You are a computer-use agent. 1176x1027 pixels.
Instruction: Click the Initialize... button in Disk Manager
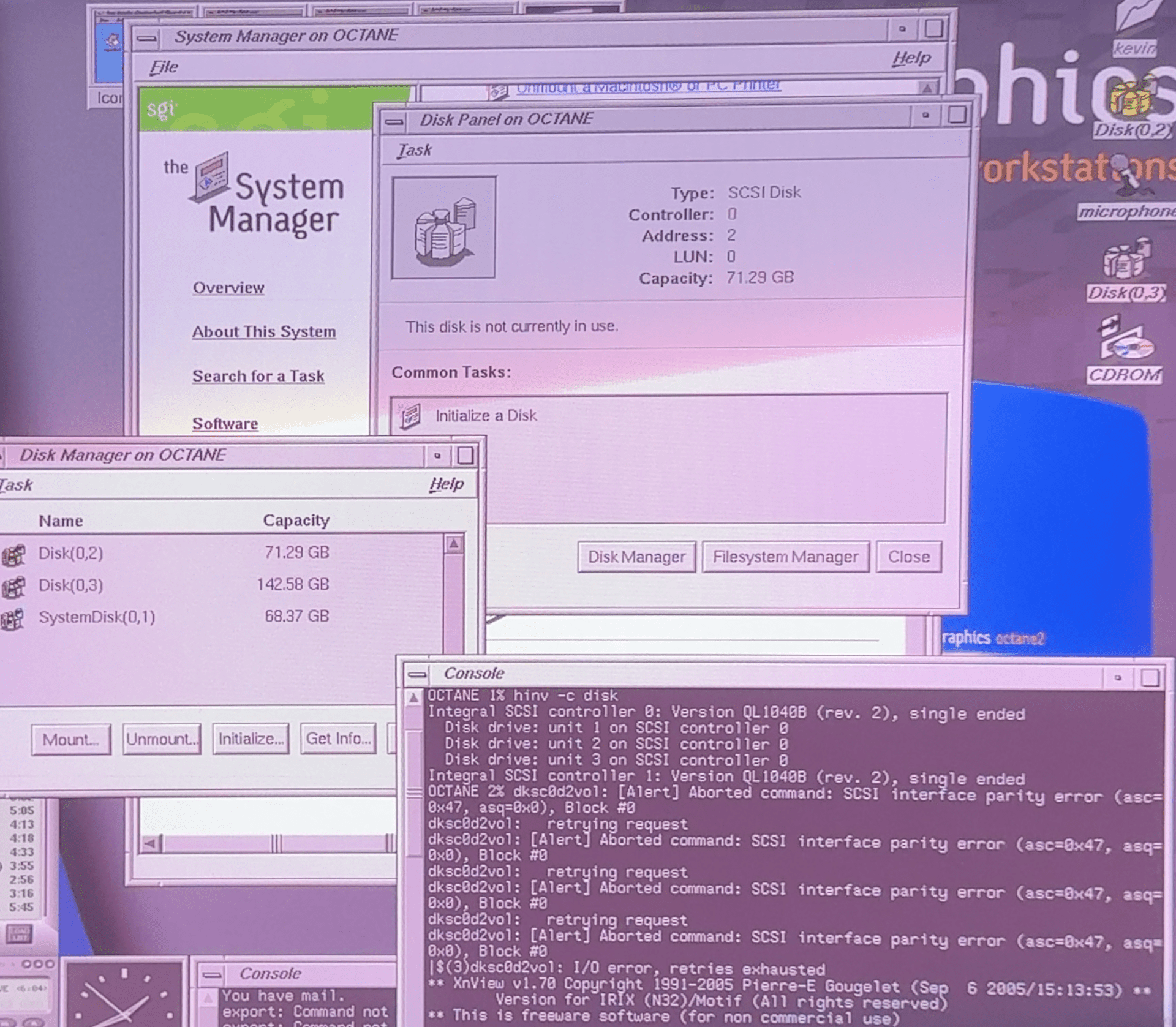(x=251, y=739)
